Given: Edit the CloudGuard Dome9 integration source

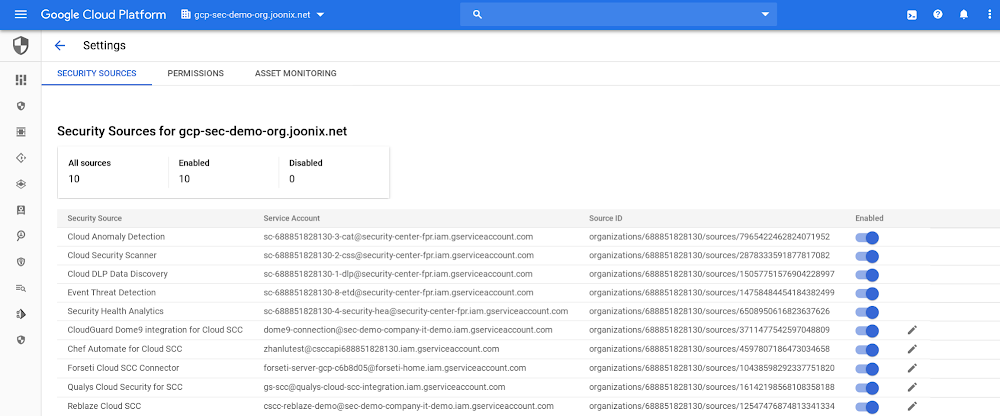Looking at the screenshot, I should click(912, 330).
